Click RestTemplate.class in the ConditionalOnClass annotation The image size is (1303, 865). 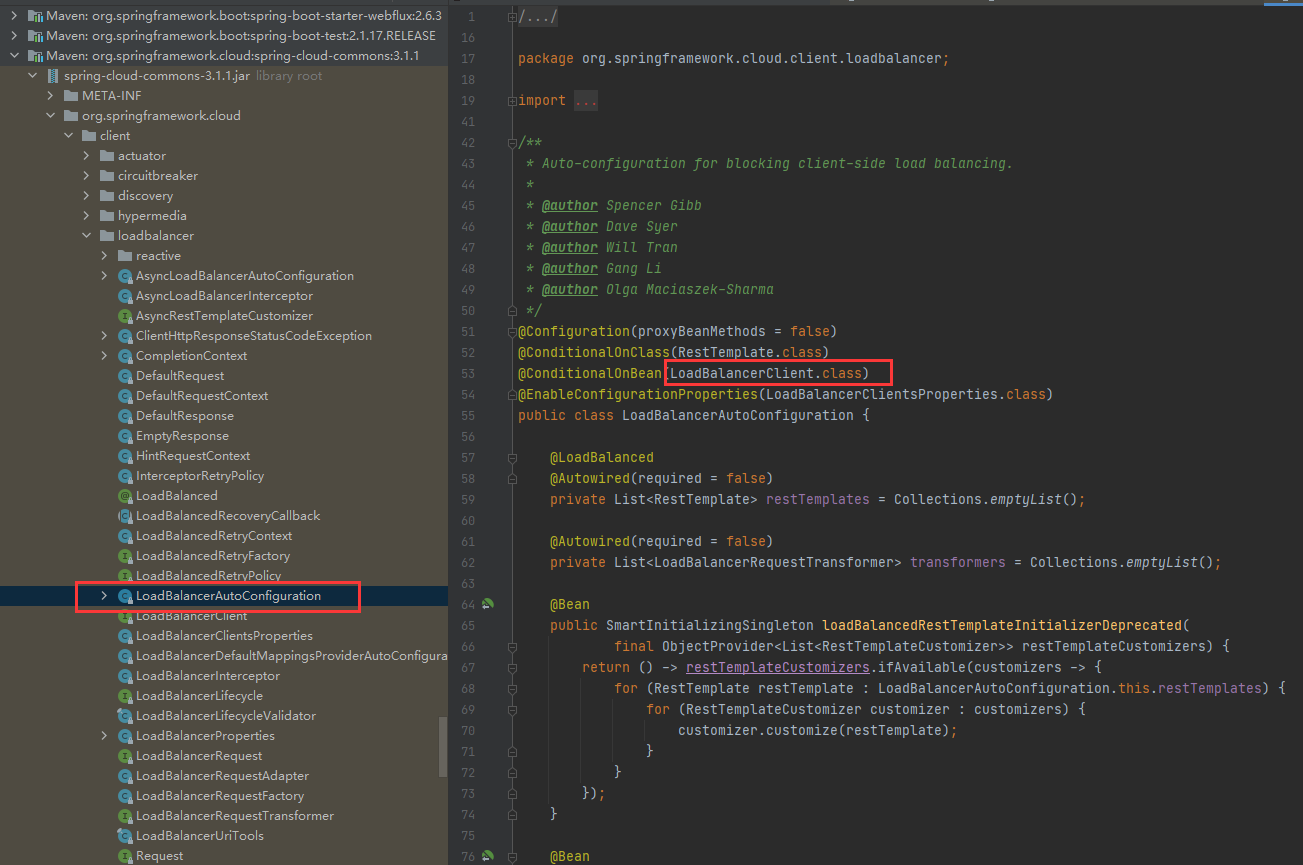tap(750, 352)
